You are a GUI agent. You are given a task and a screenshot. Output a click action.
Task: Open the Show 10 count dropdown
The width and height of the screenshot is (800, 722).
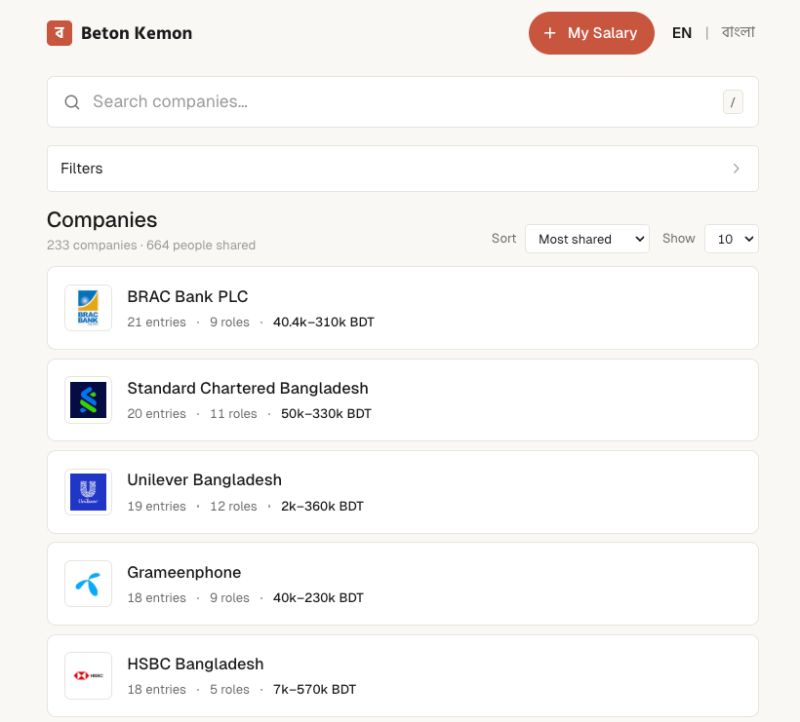(731, 239)
